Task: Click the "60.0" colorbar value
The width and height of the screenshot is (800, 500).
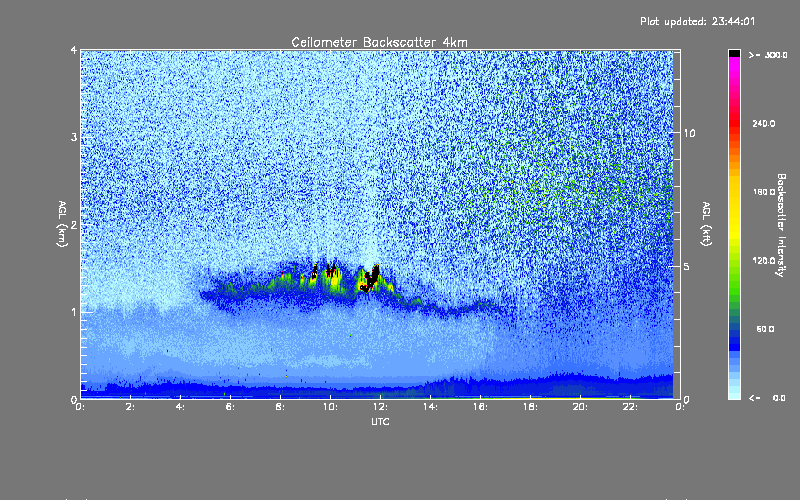Action: tap(765, 329)
